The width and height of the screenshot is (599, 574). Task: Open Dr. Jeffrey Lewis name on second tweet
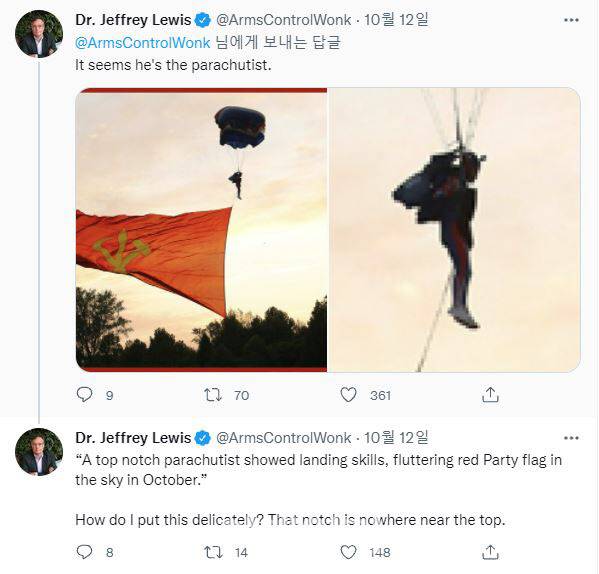tap(133, 438)
